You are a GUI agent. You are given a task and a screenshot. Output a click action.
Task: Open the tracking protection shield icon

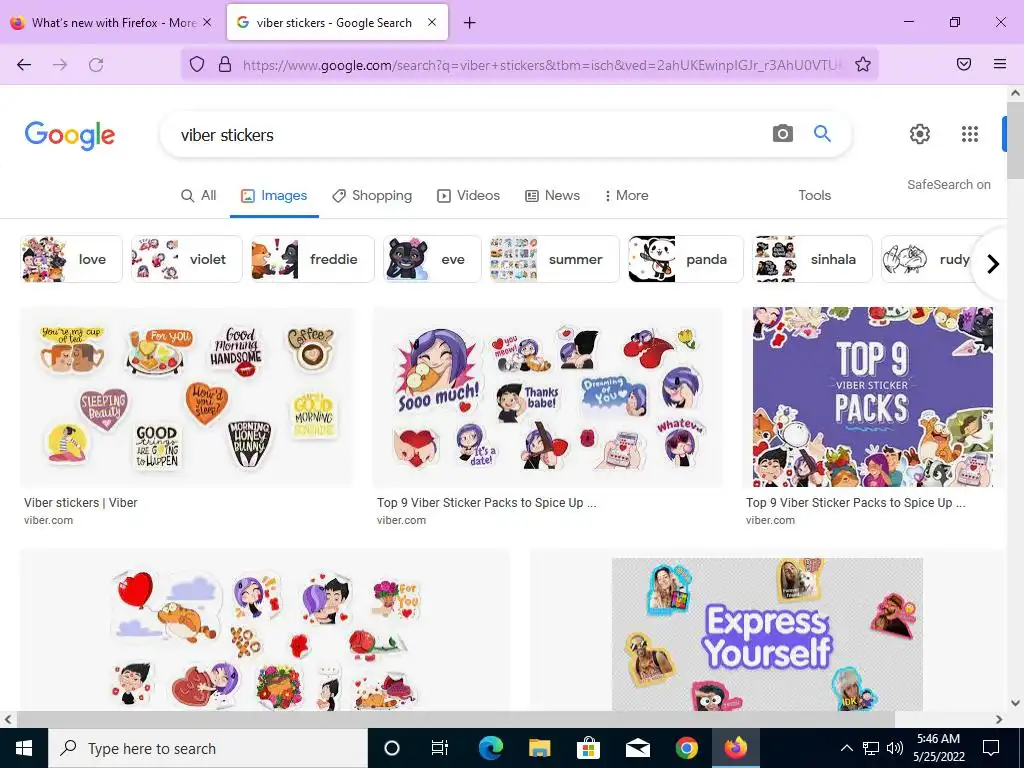pyautogui.click(x=197, y=64)
